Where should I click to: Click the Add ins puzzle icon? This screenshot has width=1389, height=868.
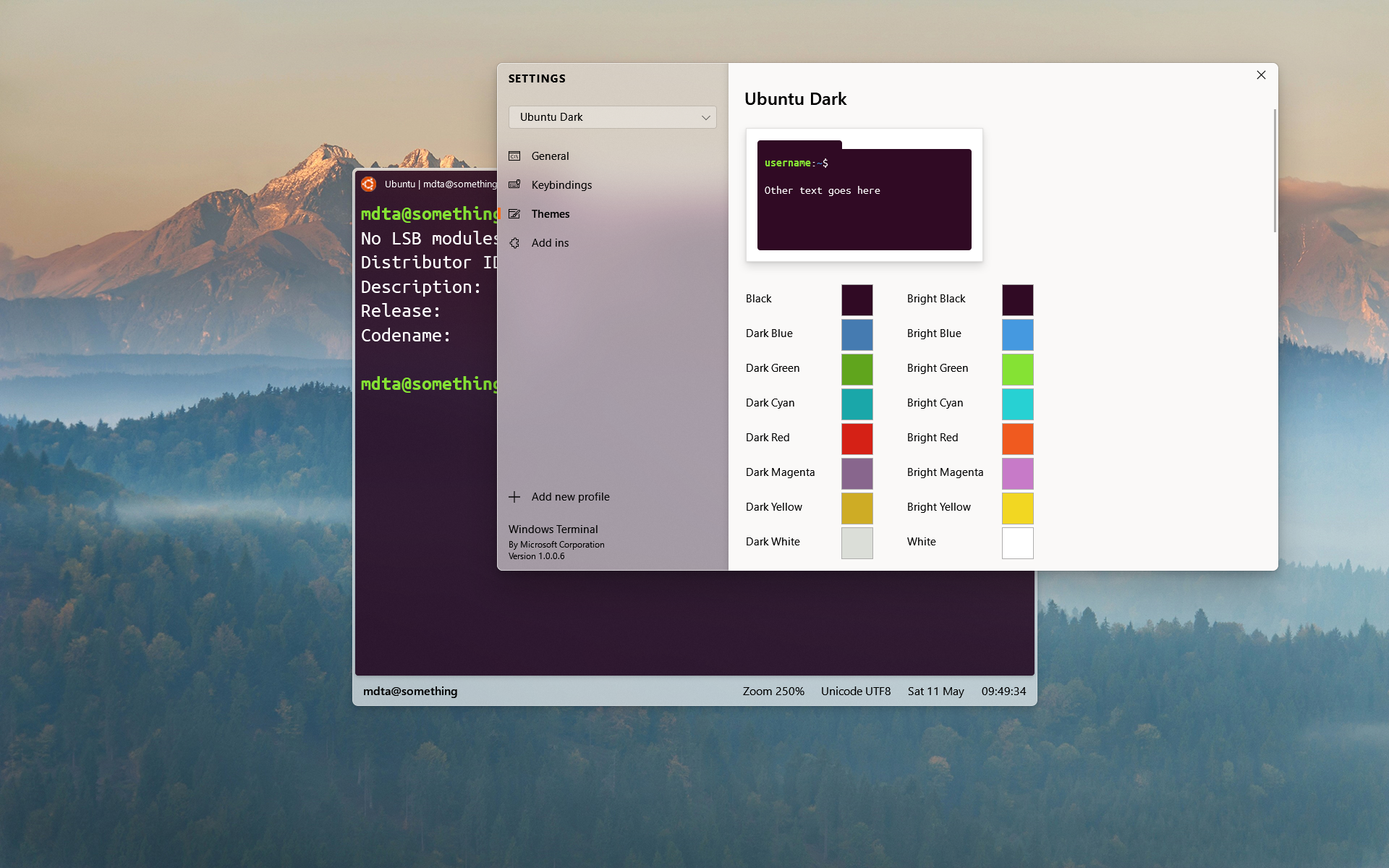coord(514,243)
